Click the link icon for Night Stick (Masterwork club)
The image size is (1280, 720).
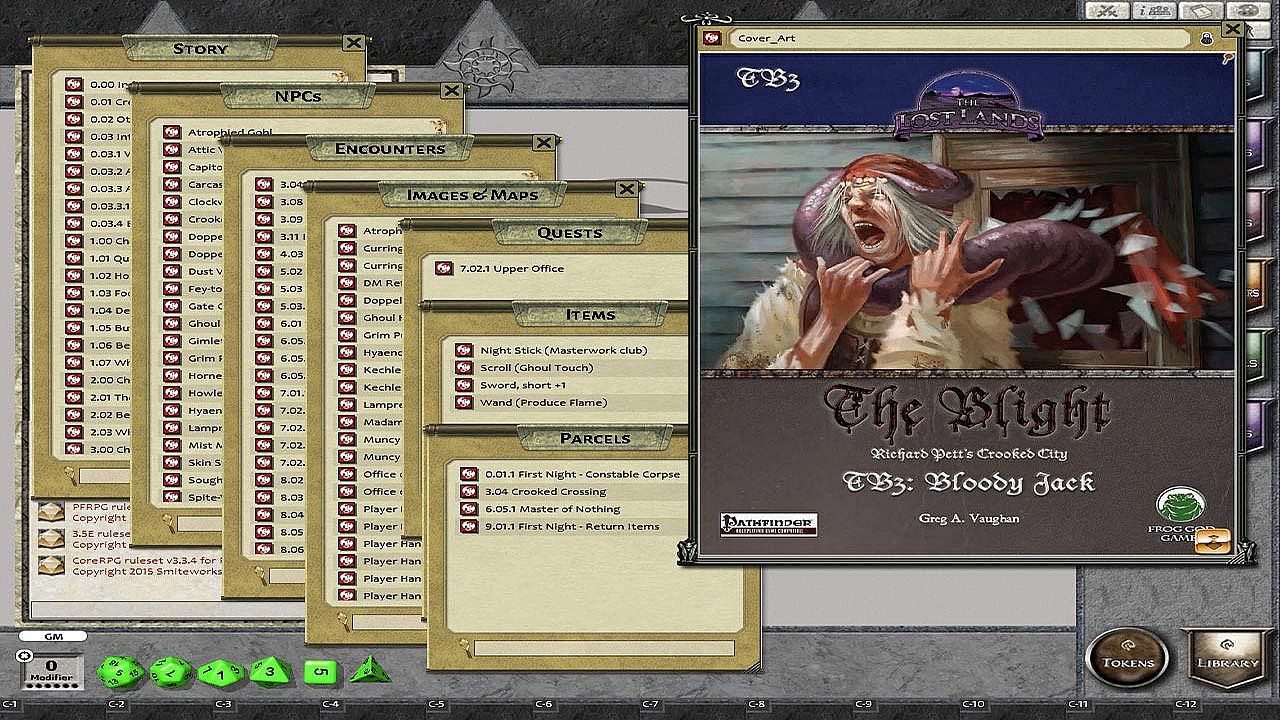coord(463,350)
